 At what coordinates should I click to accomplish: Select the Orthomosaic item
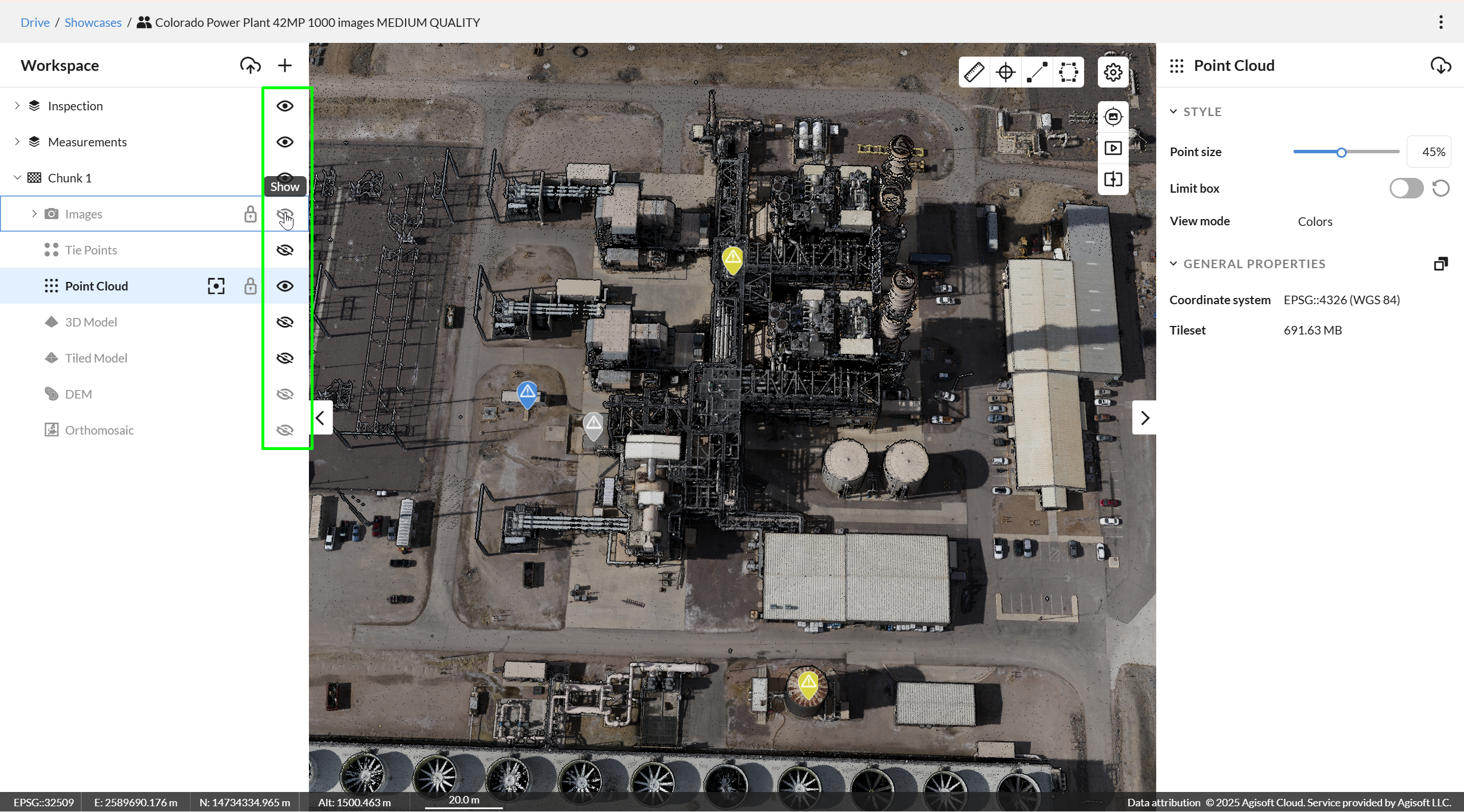(x=100, y=431)
